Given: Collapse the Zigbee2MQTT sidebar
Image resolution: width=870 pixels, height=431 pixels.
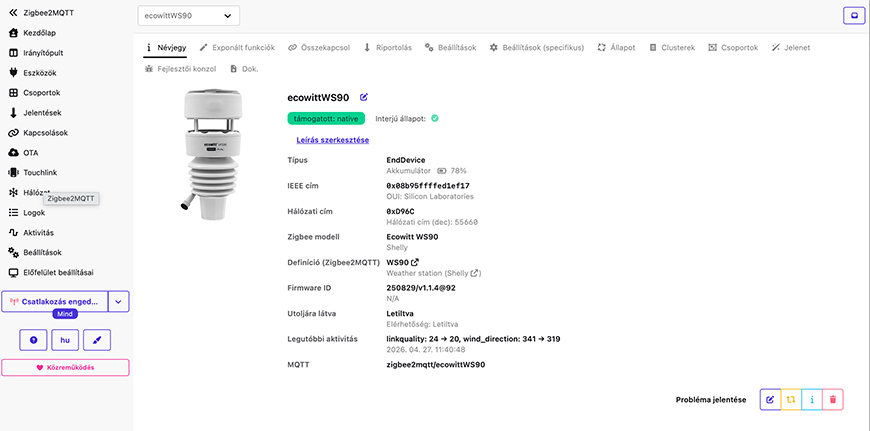Looking at the screenshot, I should (14, 13).
